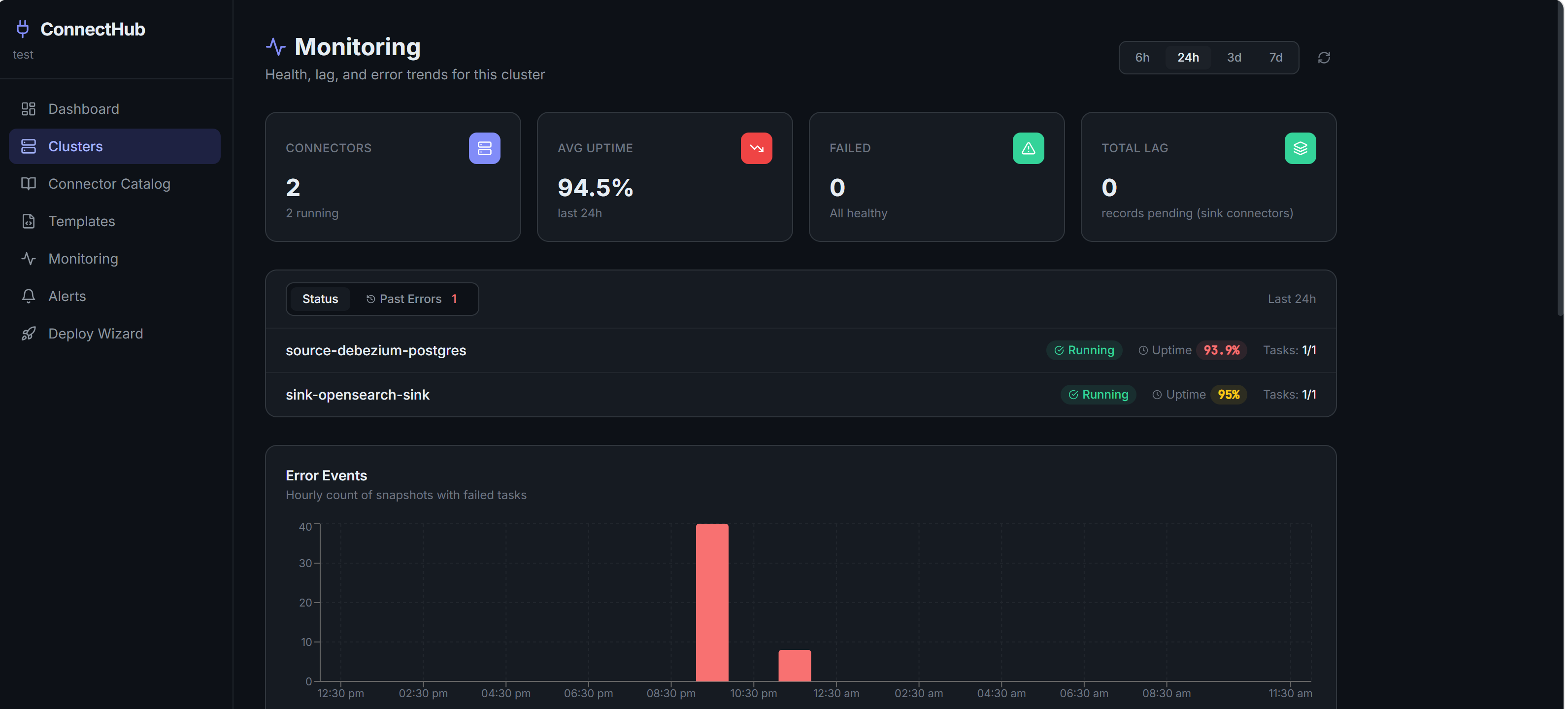
Task: Click the clock icon on the sink-opensearch-sink row
Action: coord(1157,394)
